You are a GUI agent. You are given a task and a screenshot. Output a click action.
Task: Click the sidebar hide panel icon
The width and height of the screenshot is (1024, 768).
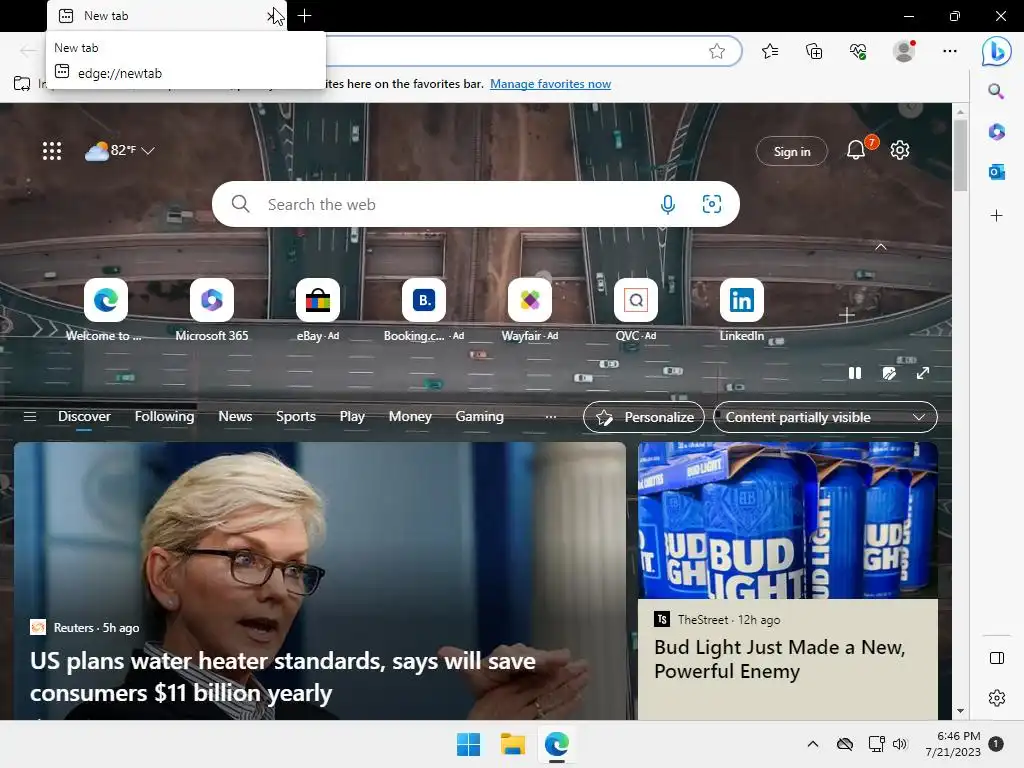[997, 658]
